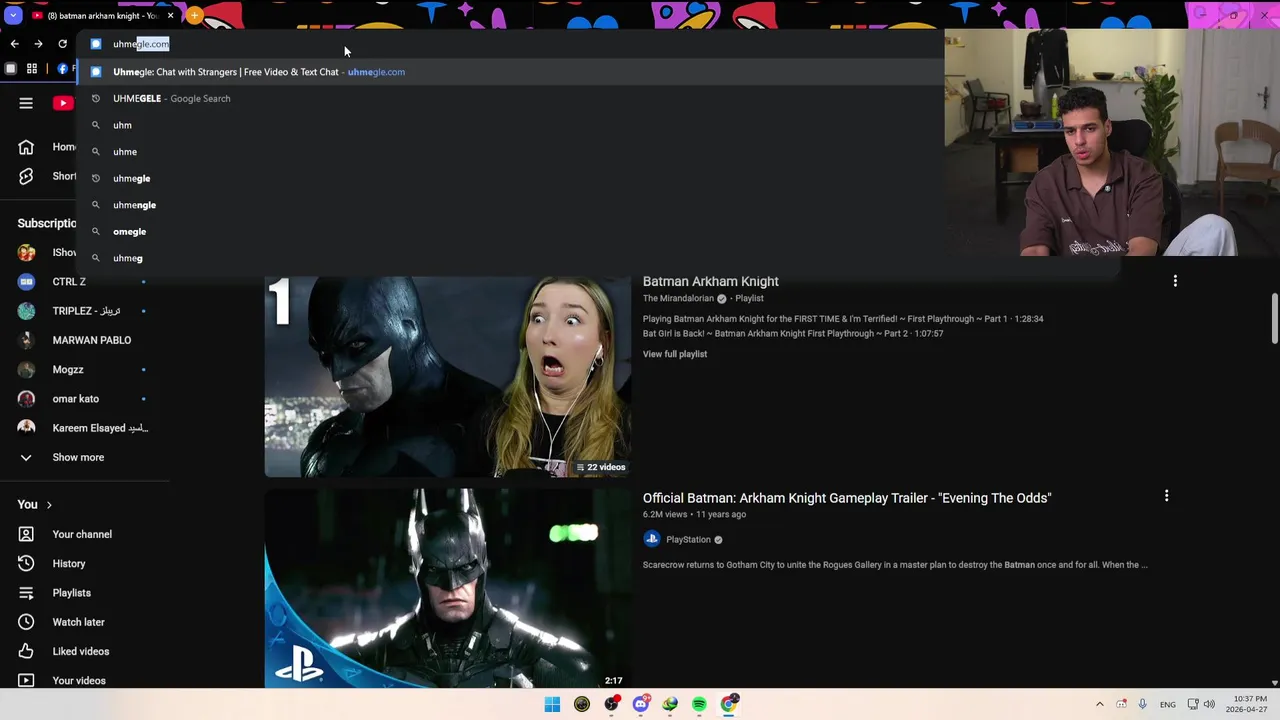Expand subscriptions with Show more
This screenshot has height=720, width=1280.
click(x=80, y=457)
